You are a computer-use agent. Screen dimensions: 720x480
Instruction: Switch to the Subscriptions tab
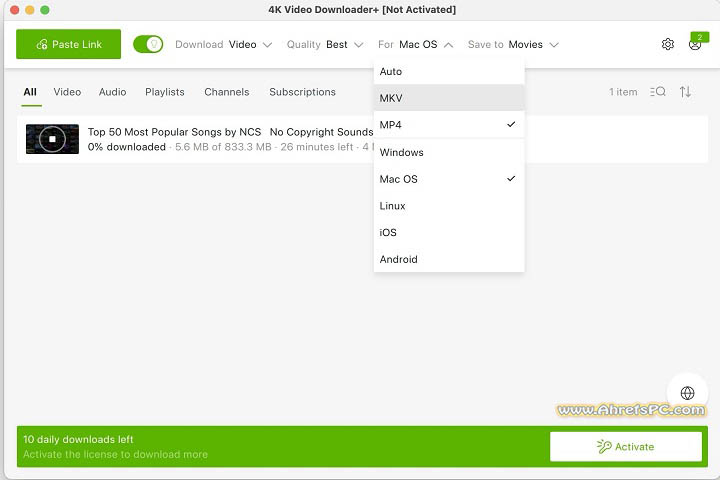point(303,92)
